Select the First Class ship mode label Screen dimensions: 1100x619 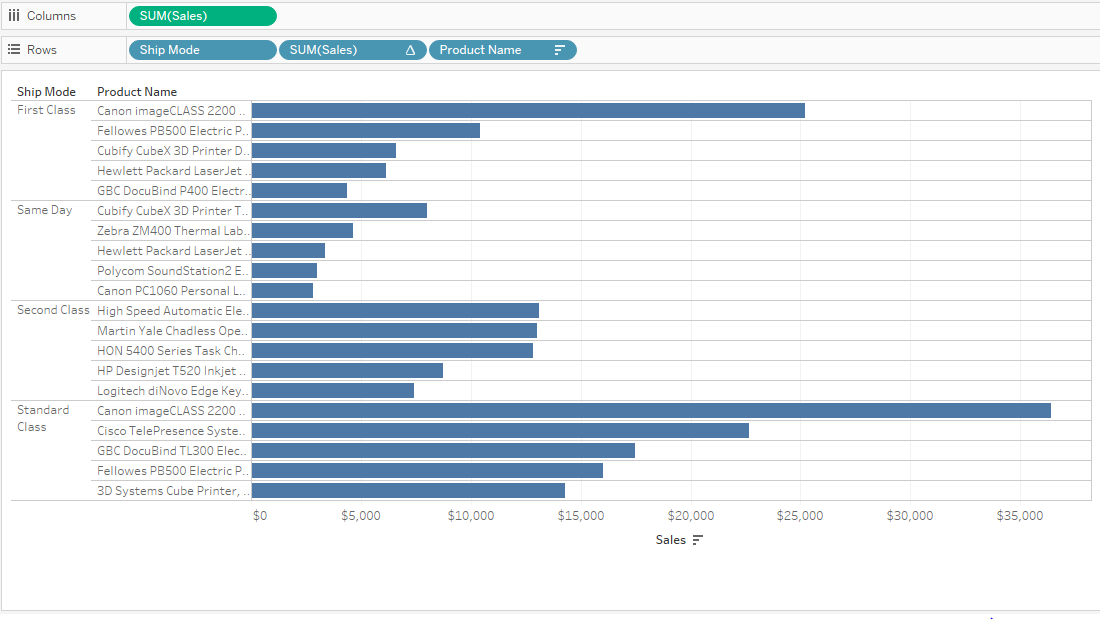pyautogui.click(x=46, y=110)
